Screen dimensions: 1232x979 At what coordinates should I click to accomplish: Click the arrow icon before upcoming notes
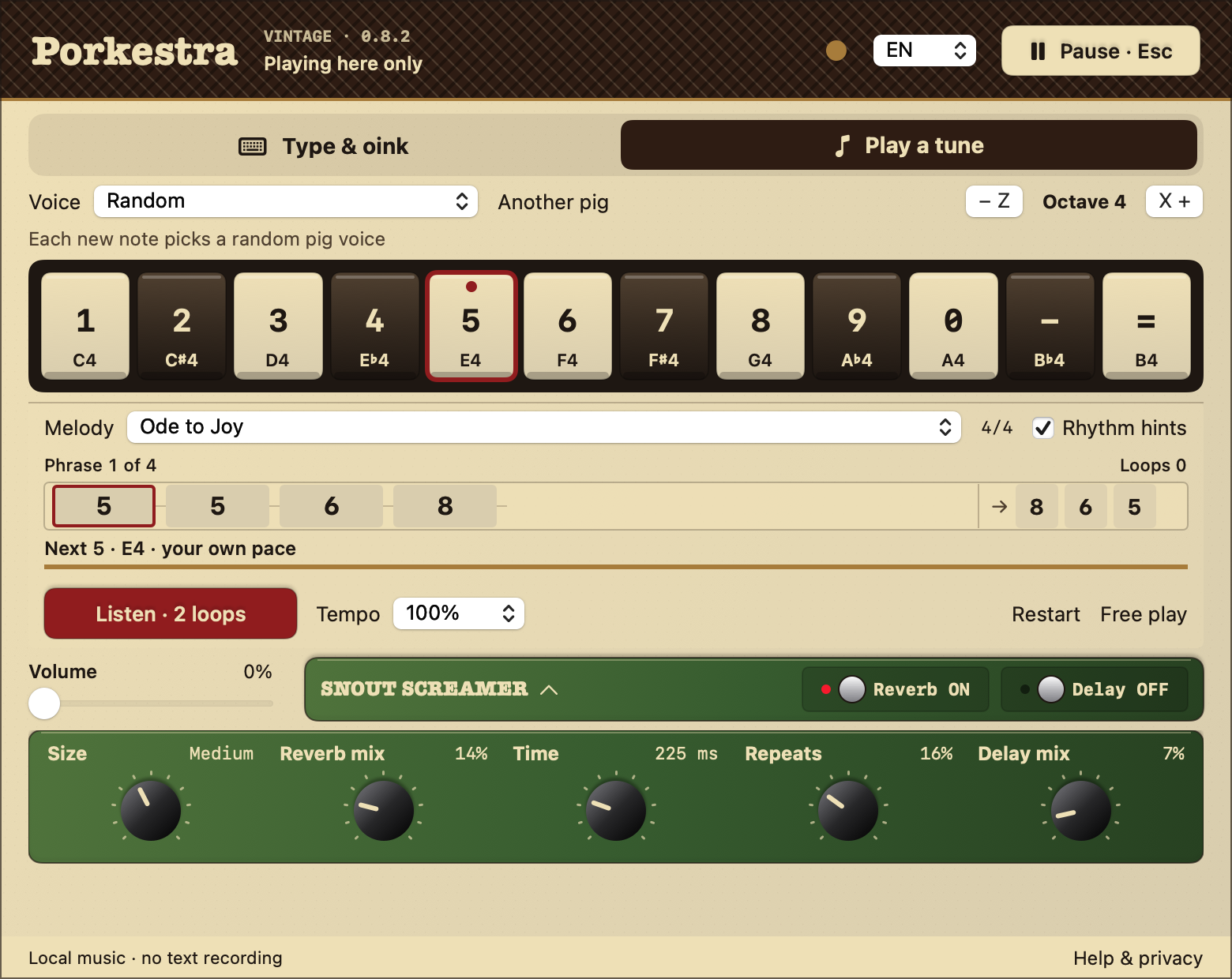pyautogui.click(x=999, y=507)
